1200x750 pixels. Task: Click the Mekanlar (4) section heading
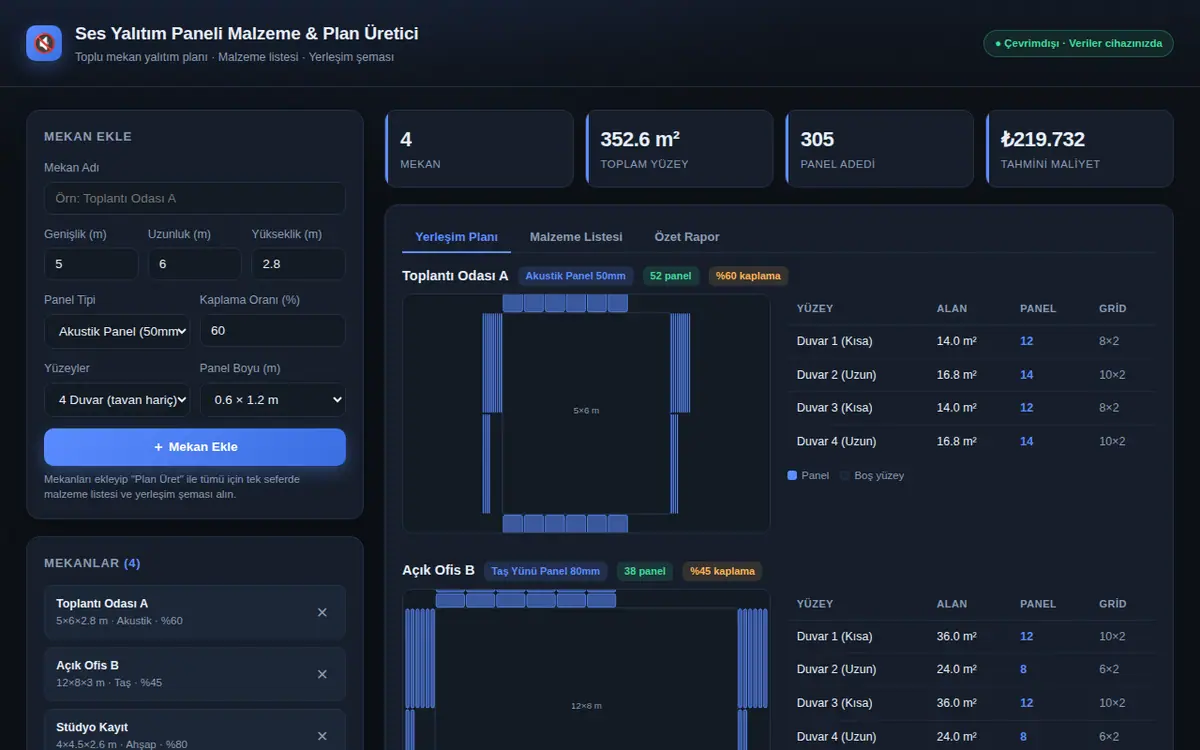click(x=92, y=563)
